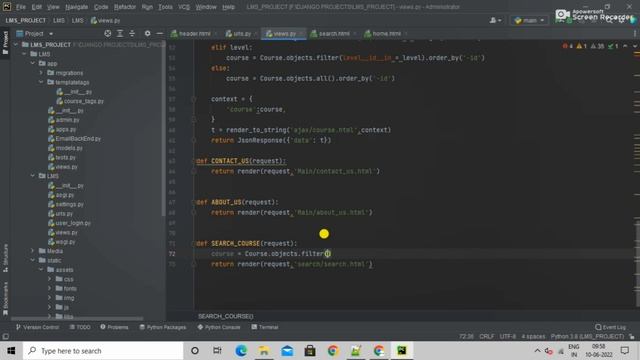Click the error count indicator in editor

(568, 46)
